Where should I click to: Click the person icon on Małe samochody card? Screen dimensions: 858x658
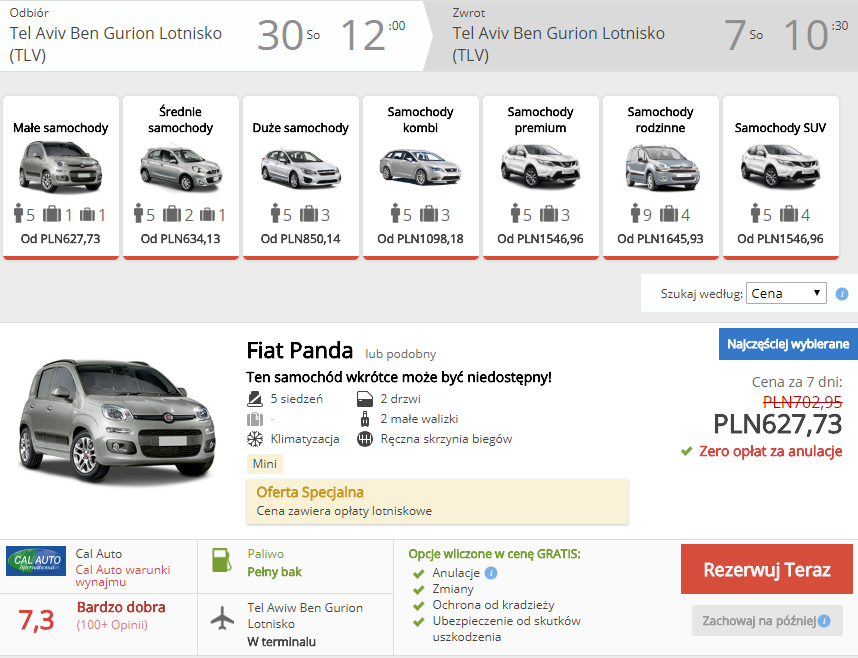pos(19,213)
